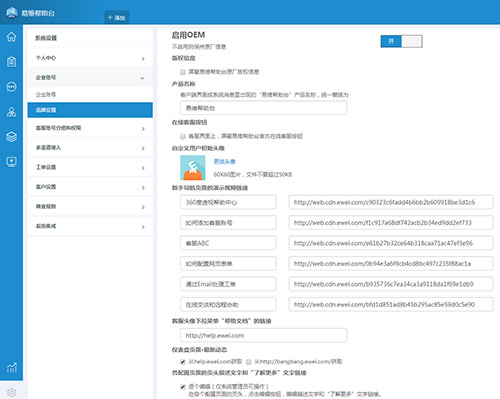500x399 pixels.
Task: Click the URL field starting with bfd1d851
Action: (391, 304)
